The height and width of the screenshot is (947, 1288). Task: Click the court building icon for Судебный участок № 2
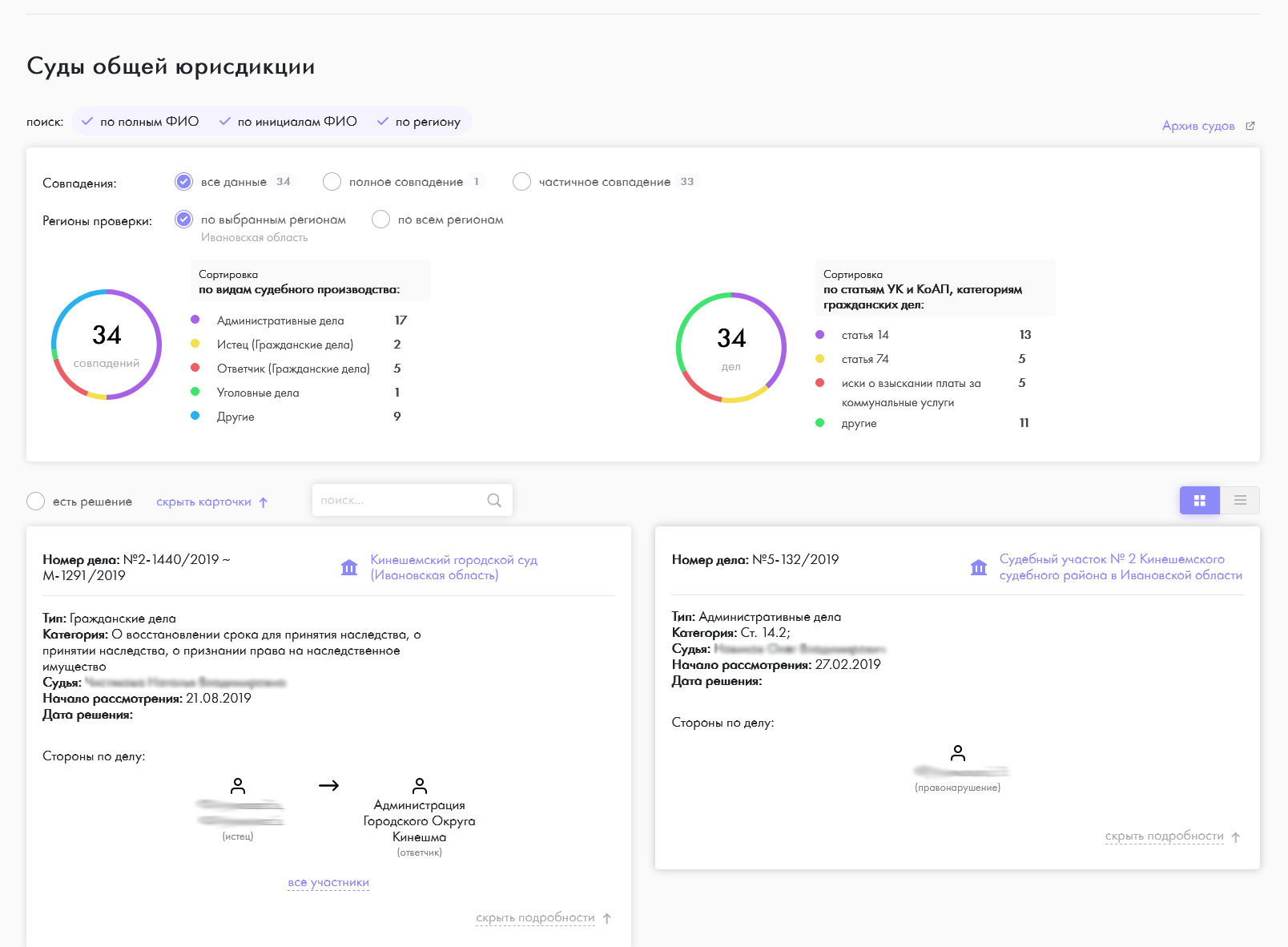[x=979, y=568]
